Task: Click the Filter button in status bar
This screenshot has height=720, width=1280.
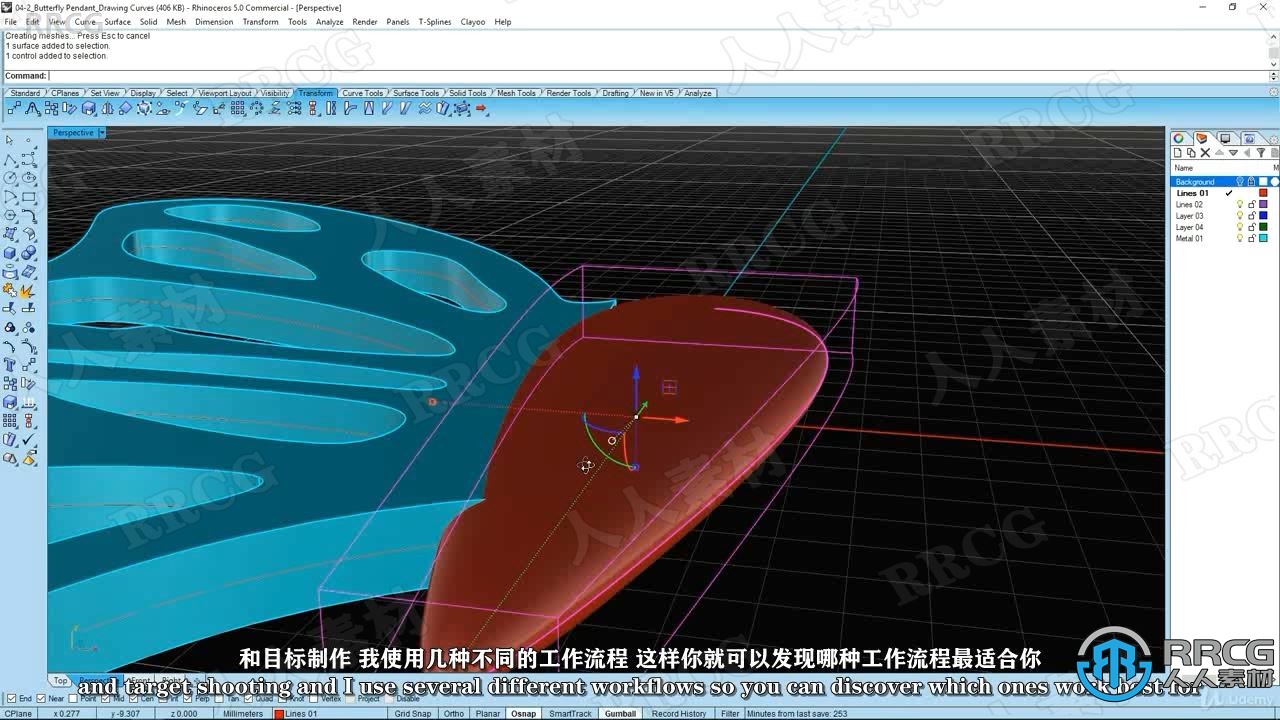Action: click(730, 714)
